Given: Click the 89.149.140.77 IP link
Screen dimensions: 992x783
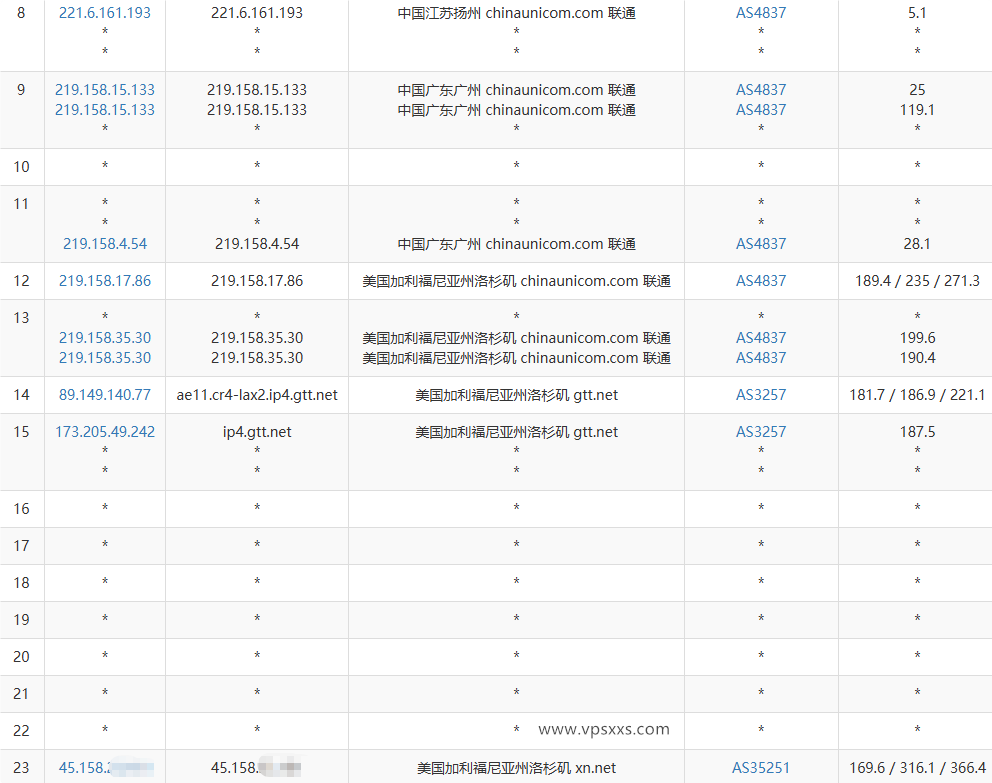Looking at the screenshot, I should click(x=105, y=395).
